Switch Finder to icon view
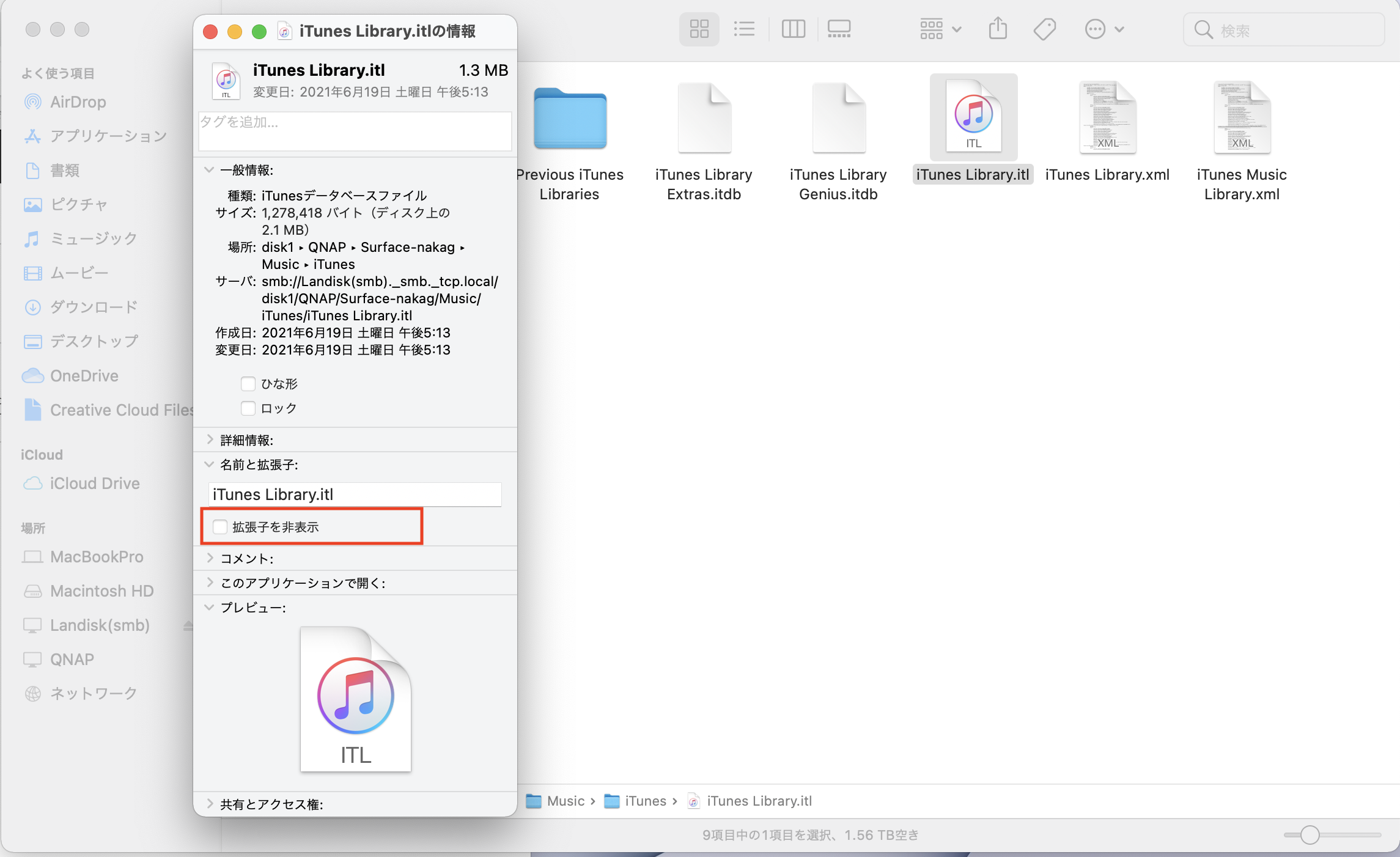Screen dimensions: 1400x857 coord(699,29)
